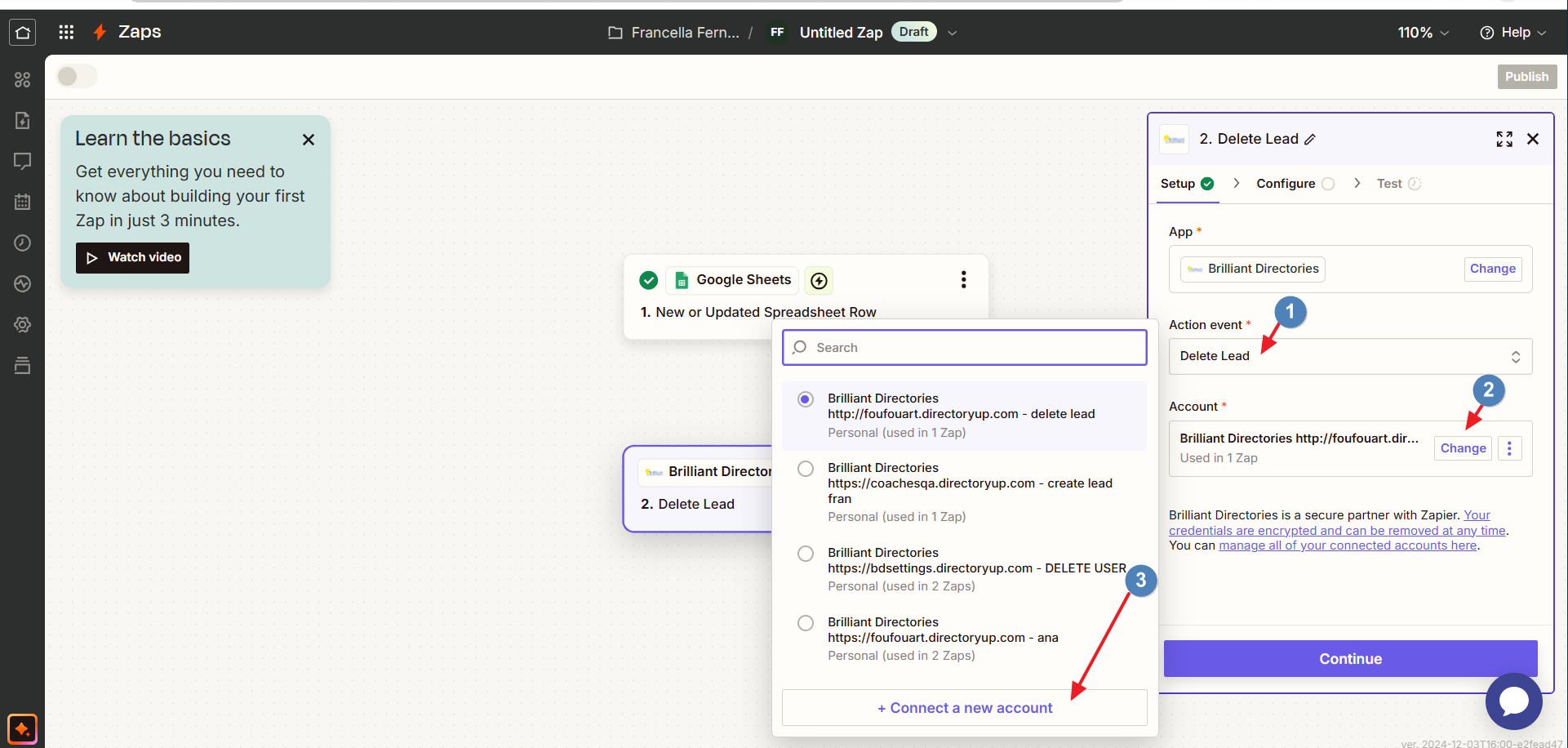Viewport: 1568px width, 748px height.
Task: Select the bdsettings DELETE USER account
Action: coord(964,569)
